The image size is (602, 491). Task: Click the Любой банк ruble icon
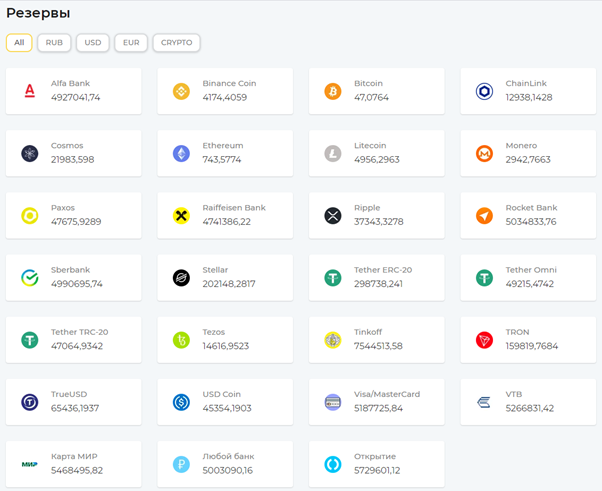click(181, 465)
